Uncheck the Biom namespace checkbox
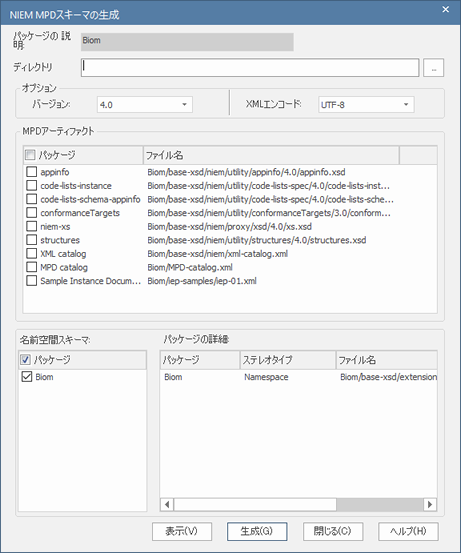 point(26,377)
